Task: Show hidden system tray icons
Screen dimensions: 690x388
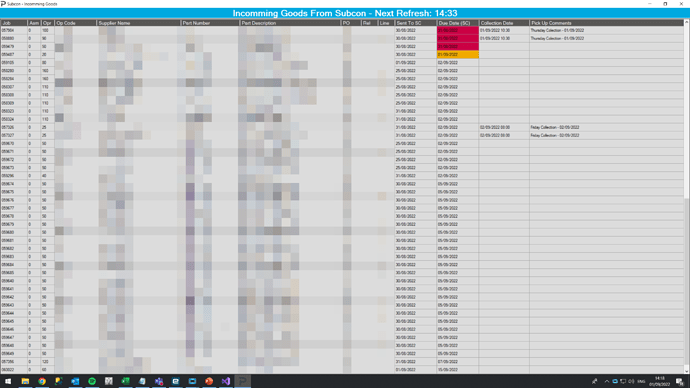Action: (606, 381)
